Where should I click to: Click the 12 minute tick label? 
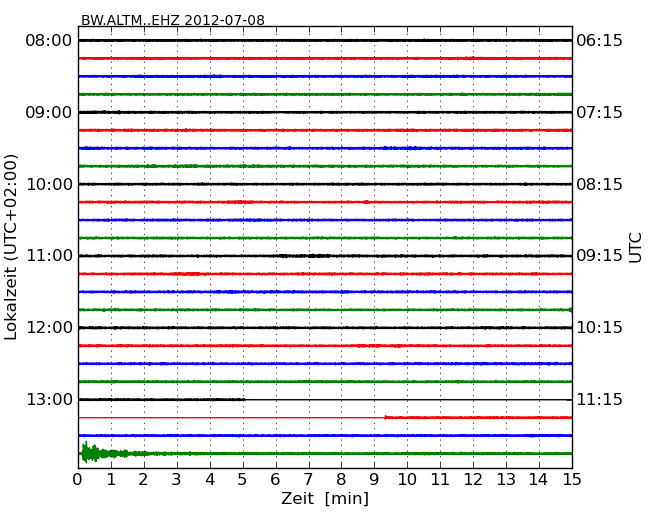[473, 480]
